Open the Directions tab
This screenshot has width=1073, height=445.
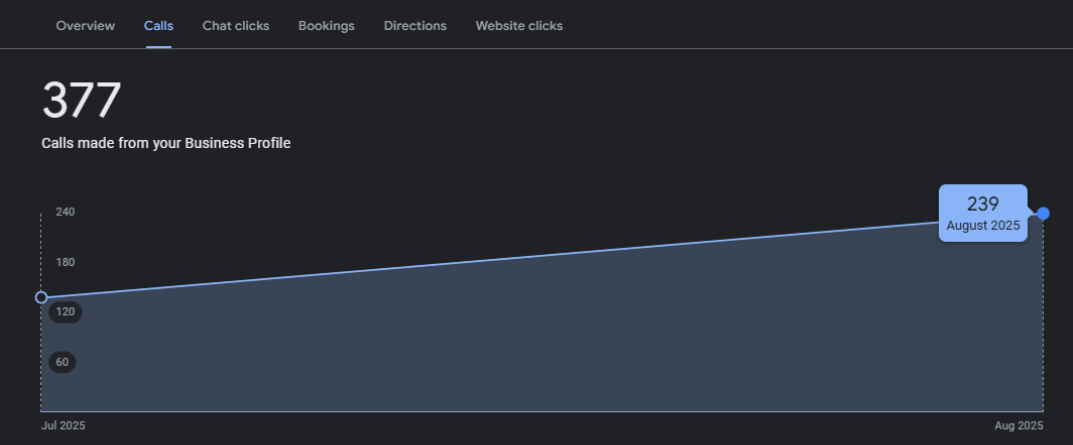point(415,26)
